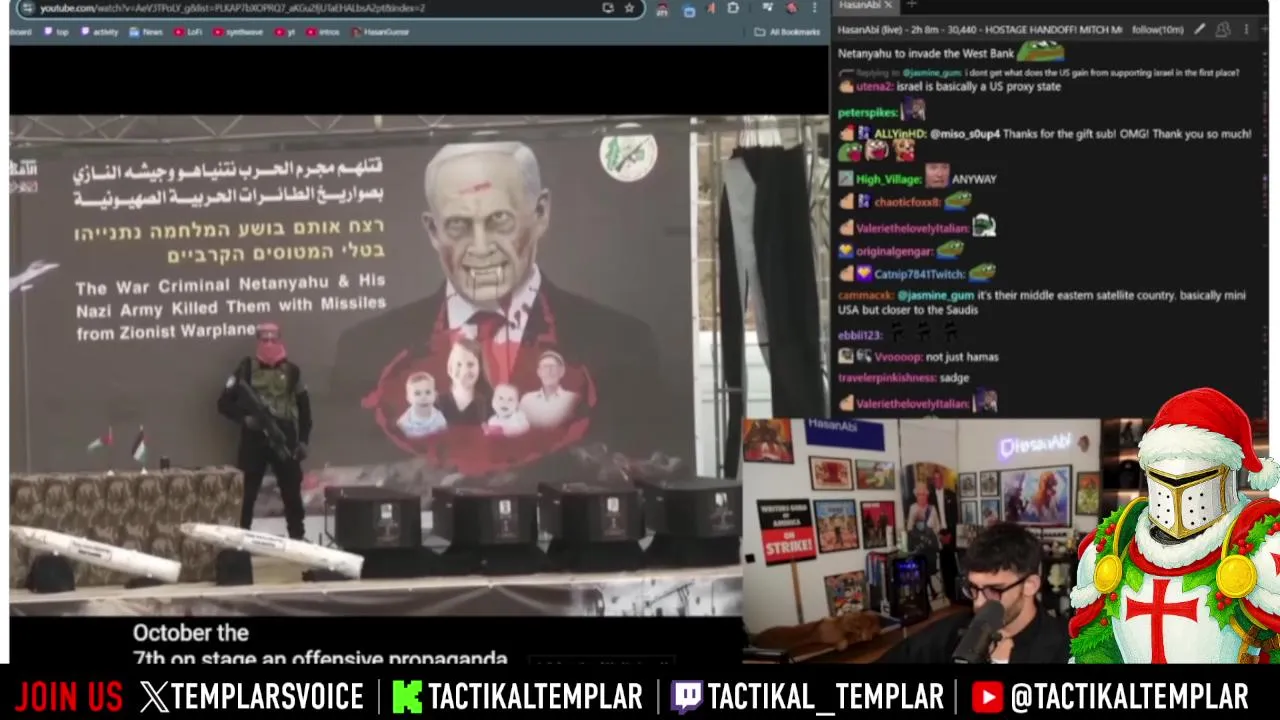
Task: Open the 'yt' bookmark
Action: (285, 32)
